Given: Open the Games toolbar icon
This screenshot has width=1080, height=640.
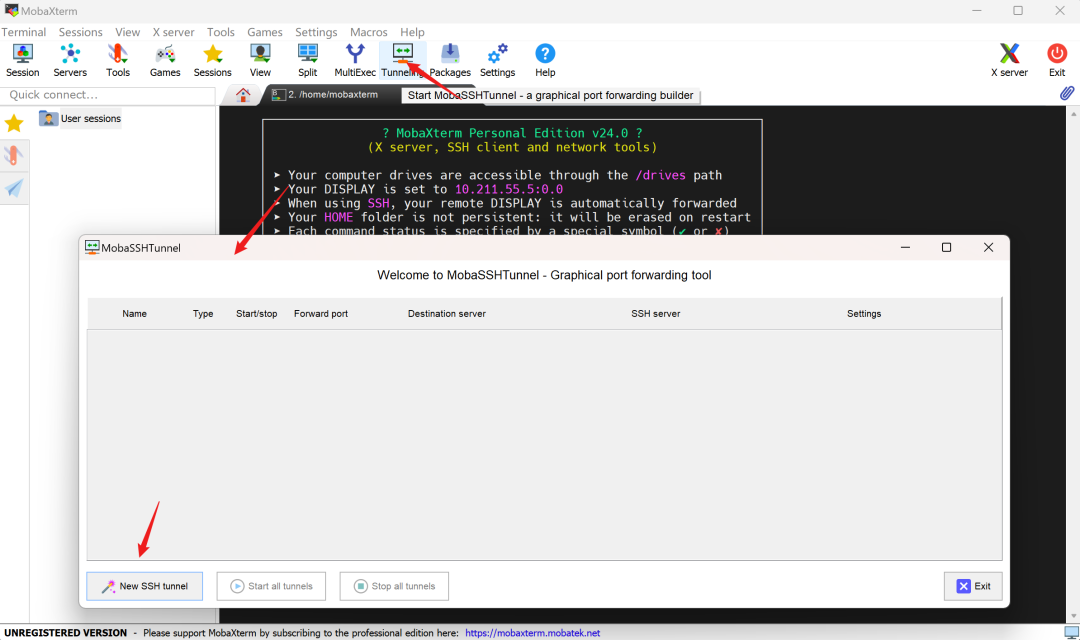Looking at the screenshot, I should coord(165,60).
